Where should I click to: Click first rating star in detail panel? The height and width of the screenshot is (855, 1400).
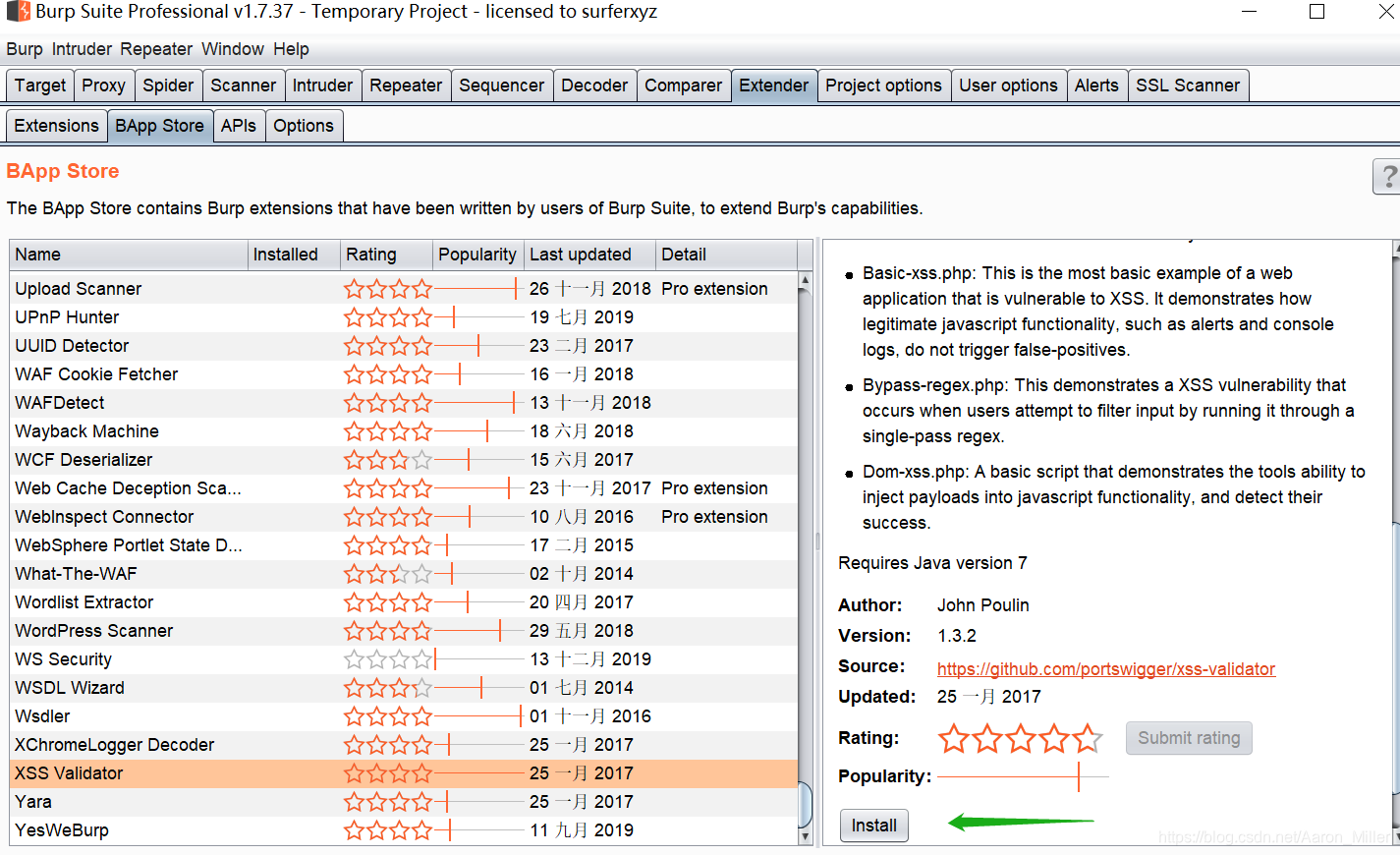(x=954, y=738)
